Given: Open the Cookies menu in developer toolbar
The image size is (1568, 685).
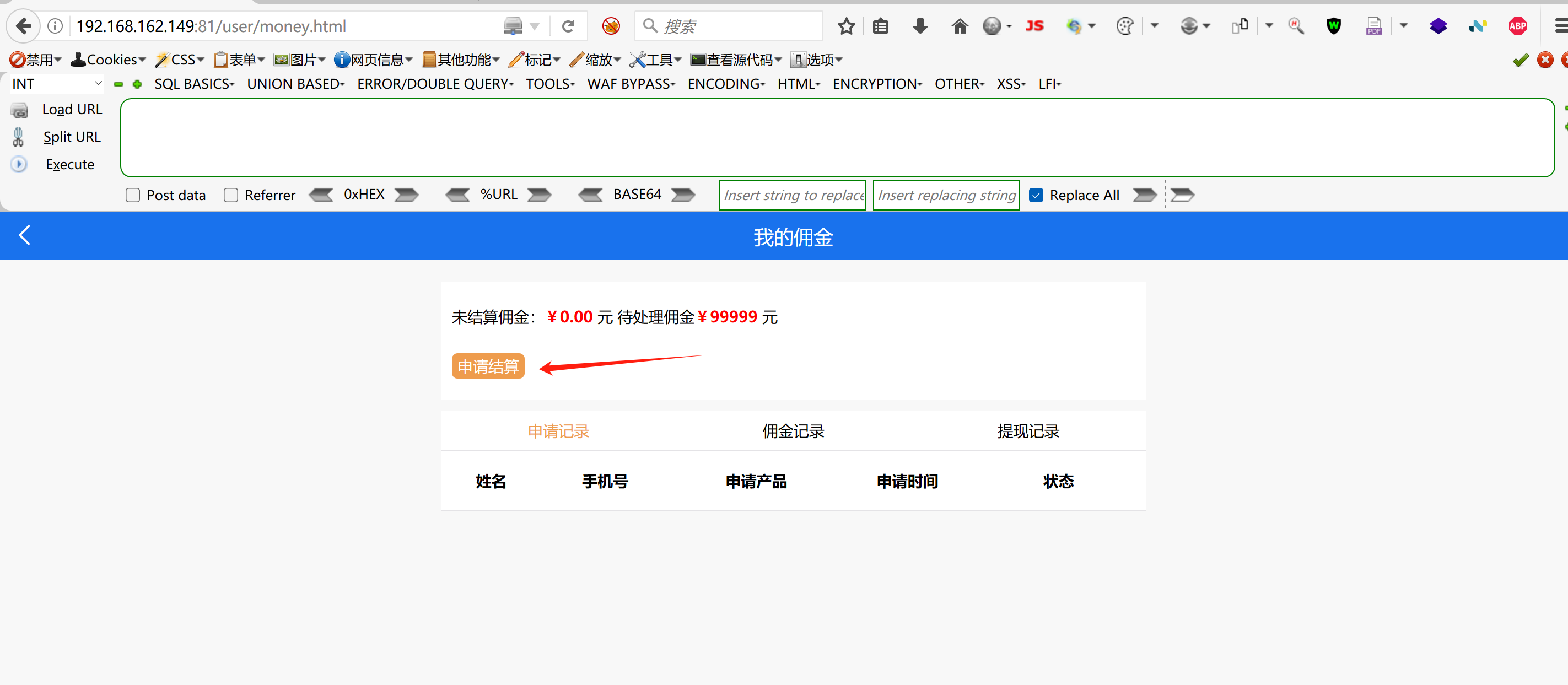Looking at the screenshot, I should point(109,60).
